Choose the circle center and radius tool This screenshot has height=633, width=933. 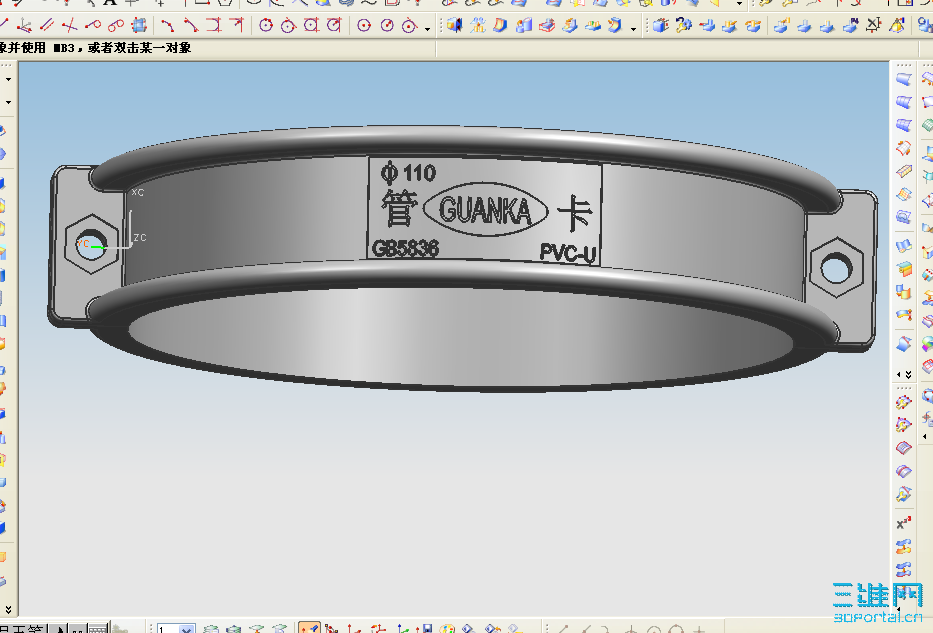pos(387,25)
